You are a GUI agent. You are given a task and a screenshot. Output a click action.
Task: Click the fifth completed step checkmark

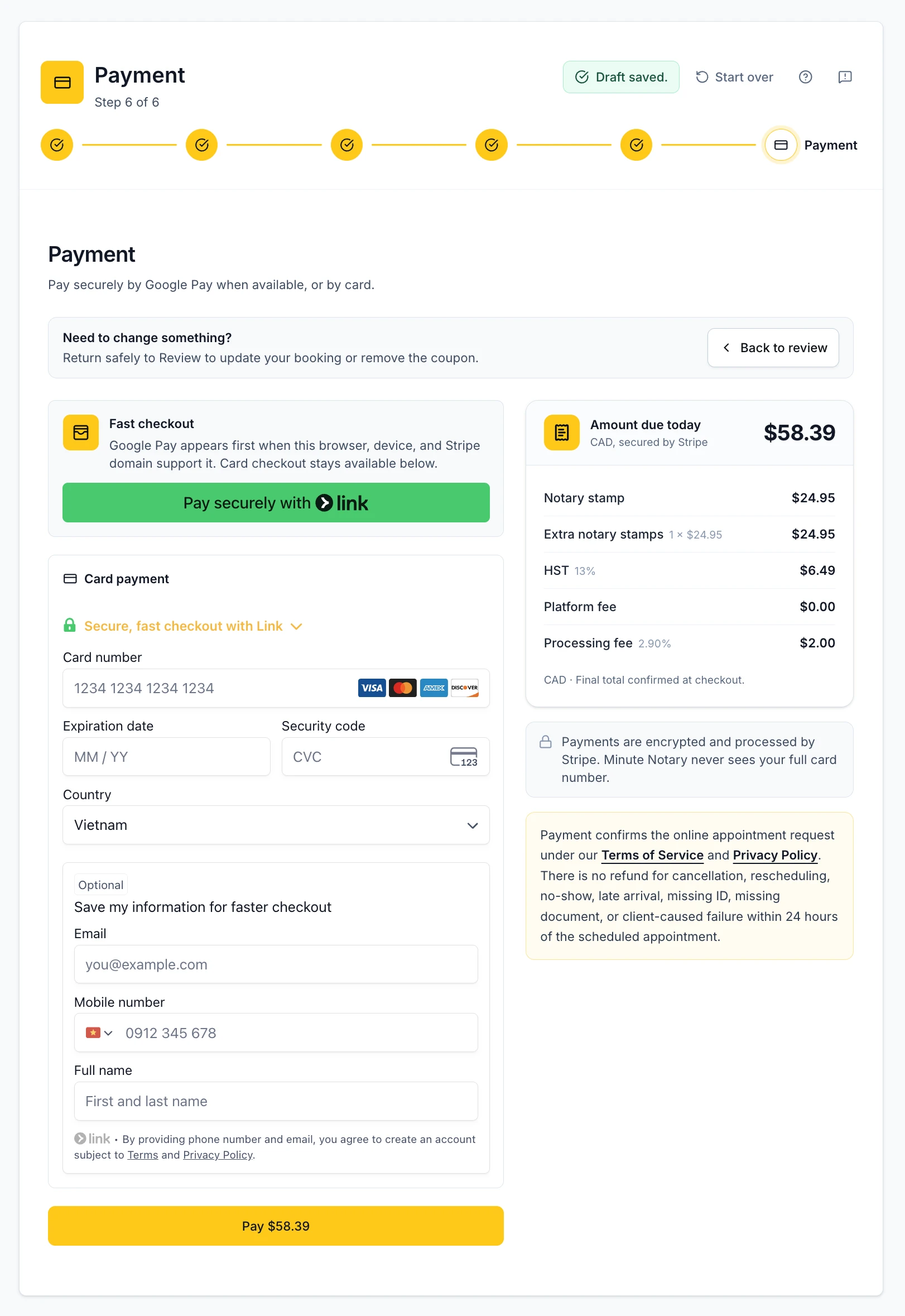click(x=636, y=145)
